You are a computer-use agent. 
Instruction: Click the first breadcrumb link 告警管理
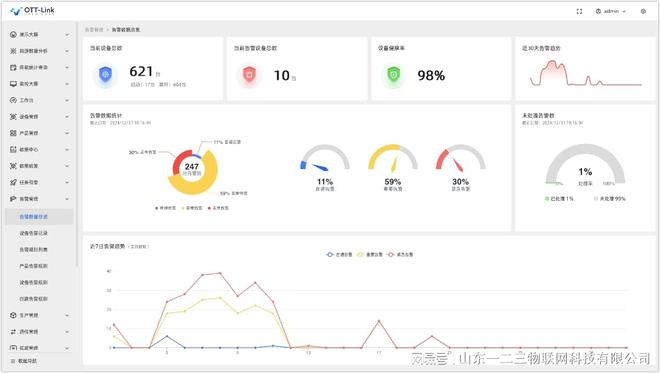[94, 29]
